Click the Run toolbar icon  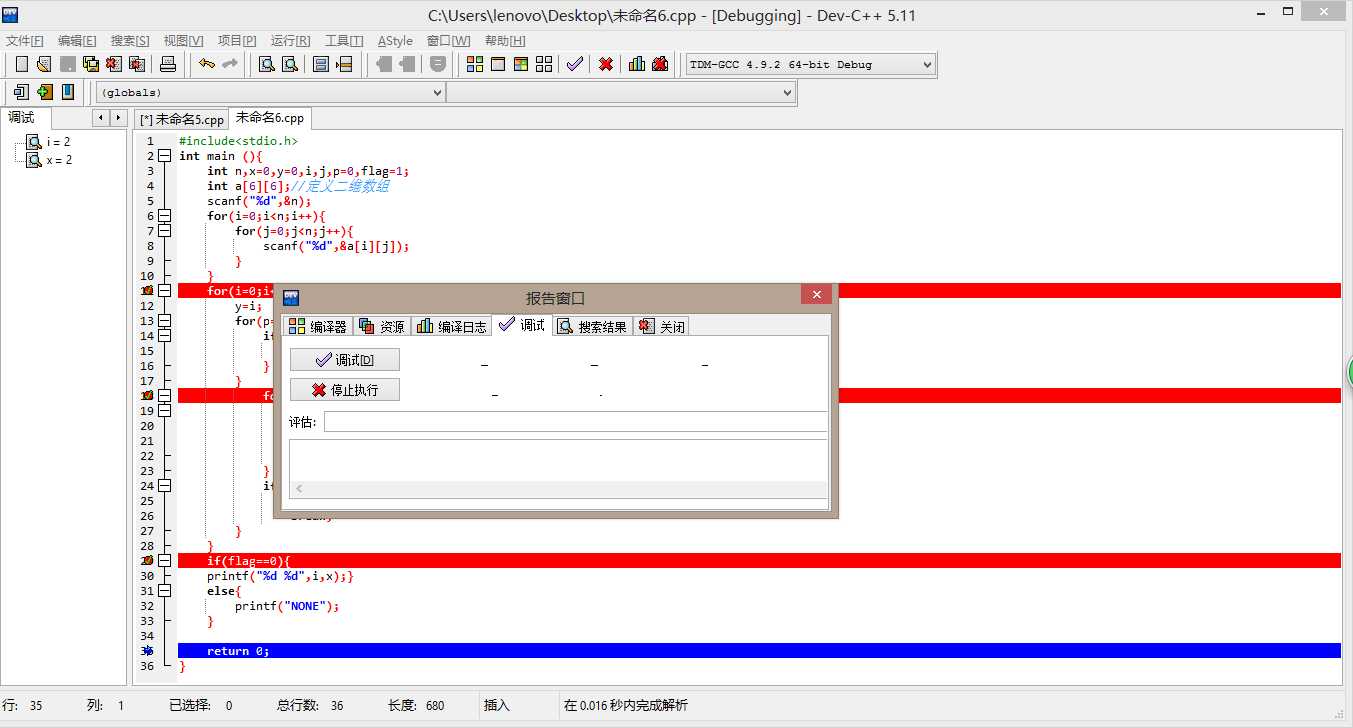498,64
